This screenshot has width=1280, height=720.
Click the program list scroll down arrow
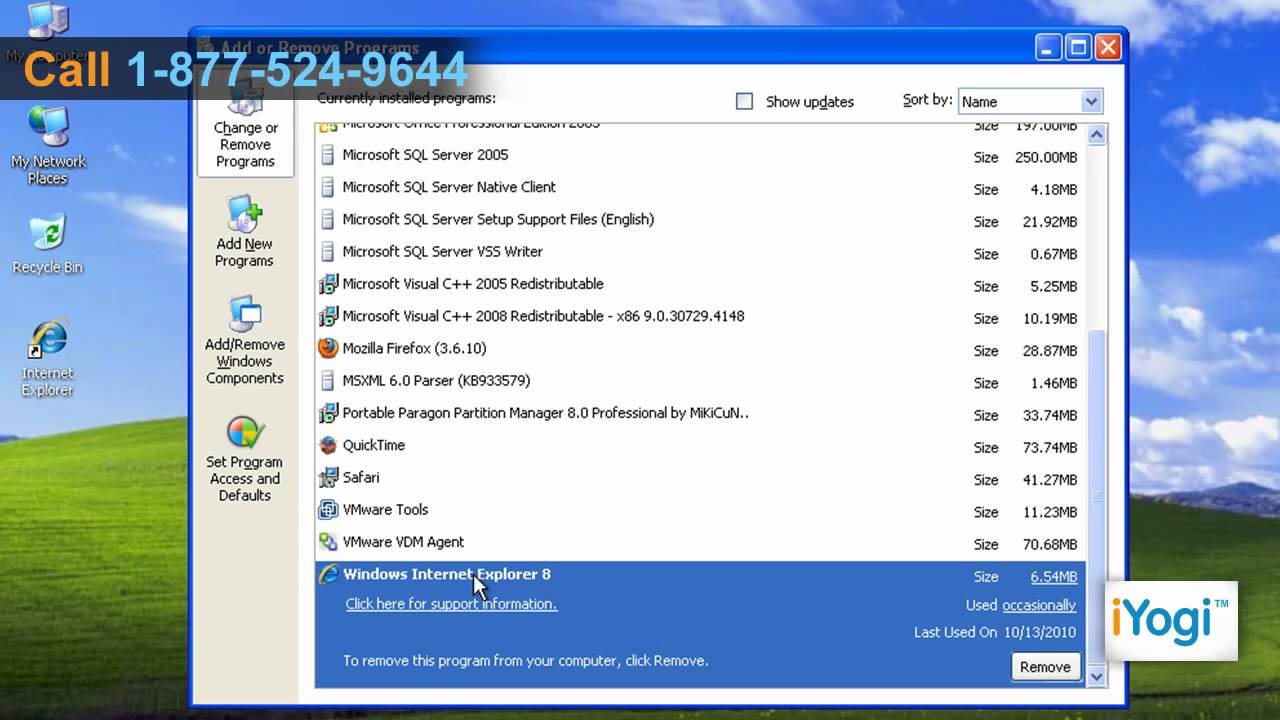pyautogui.click(x=1095, y=677)
